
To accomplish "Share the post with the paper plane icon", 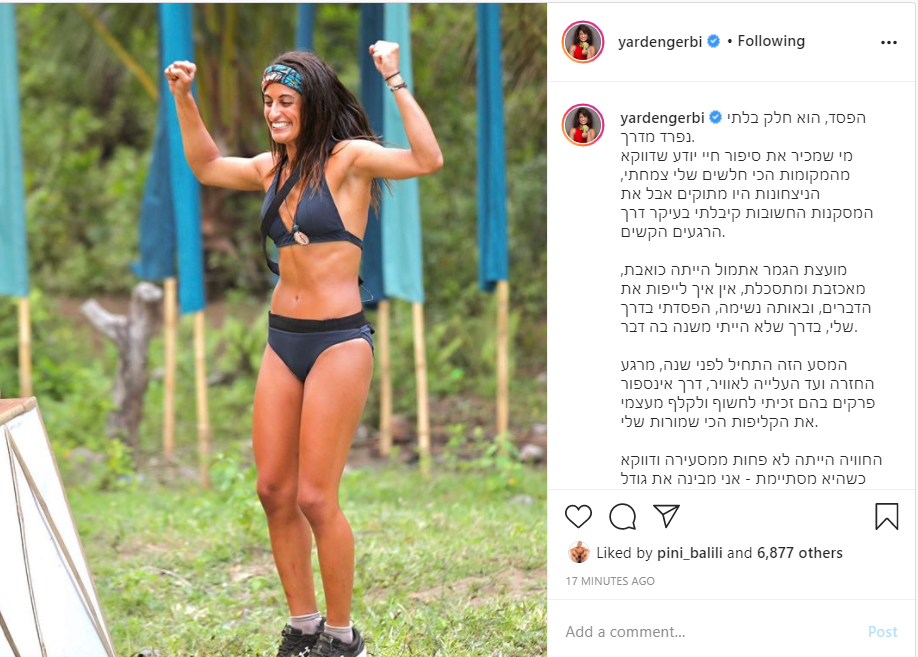I will 666,515.
